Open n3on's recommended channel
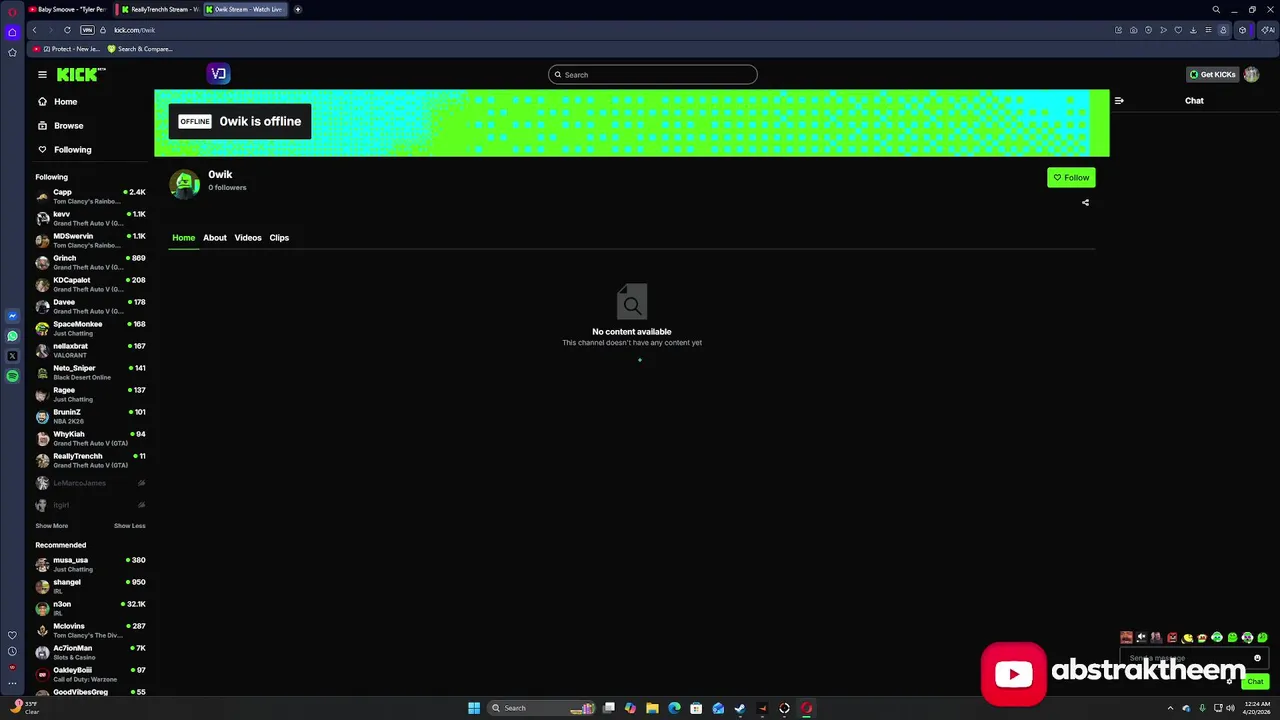The height and width of the screenshot is (720, 1280). click(90, 608)
